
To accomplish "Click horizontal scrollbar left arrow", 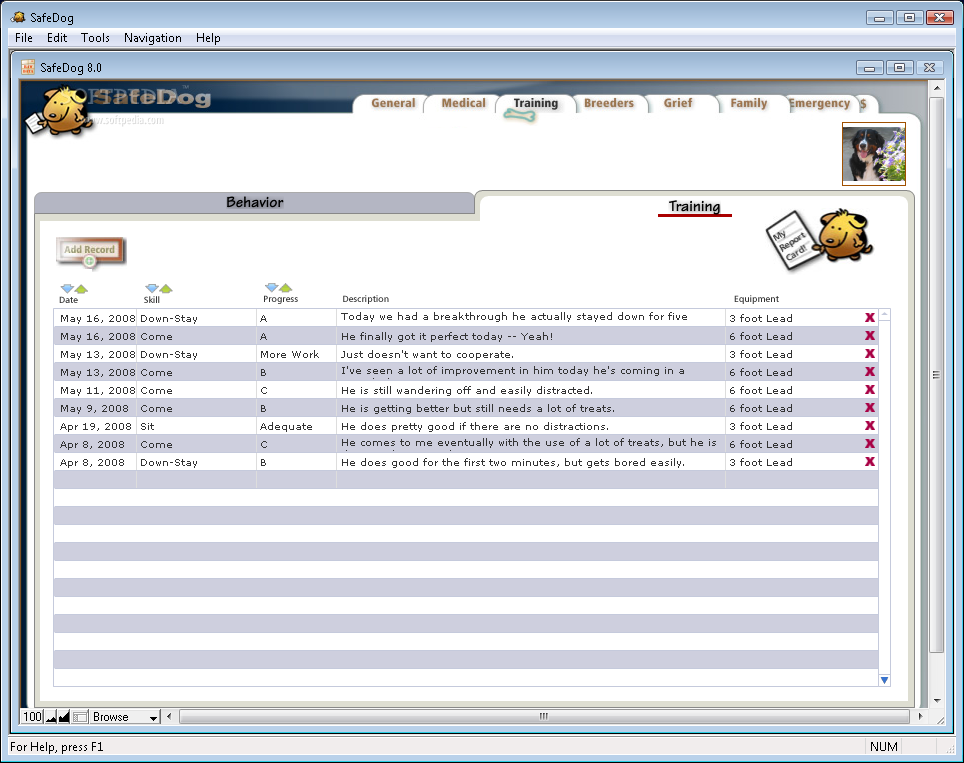I will (x=170, y=716).
